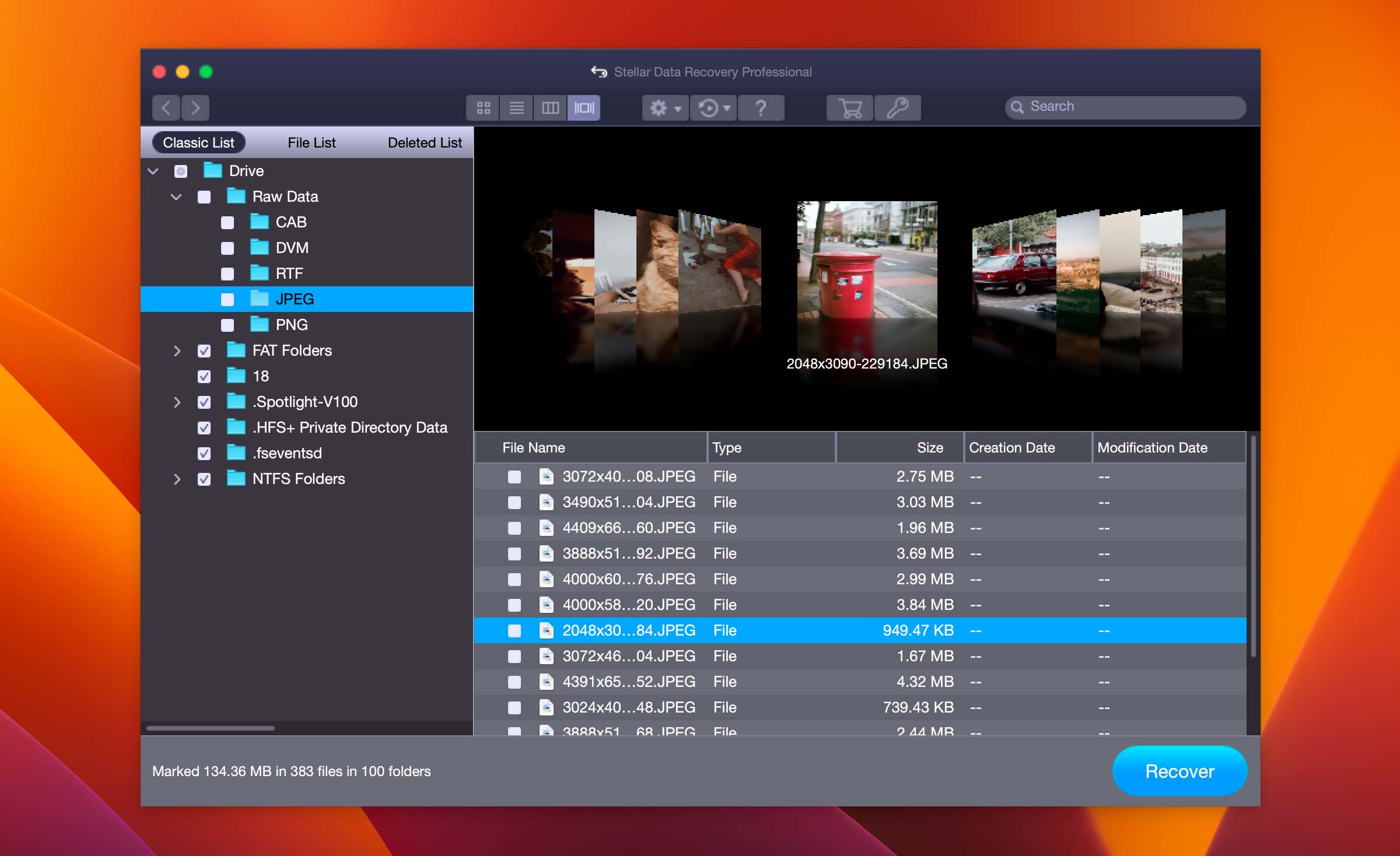The image size is (1400, 856).
Task: Open the settings gear menu
Action: [x=666, y=108]
